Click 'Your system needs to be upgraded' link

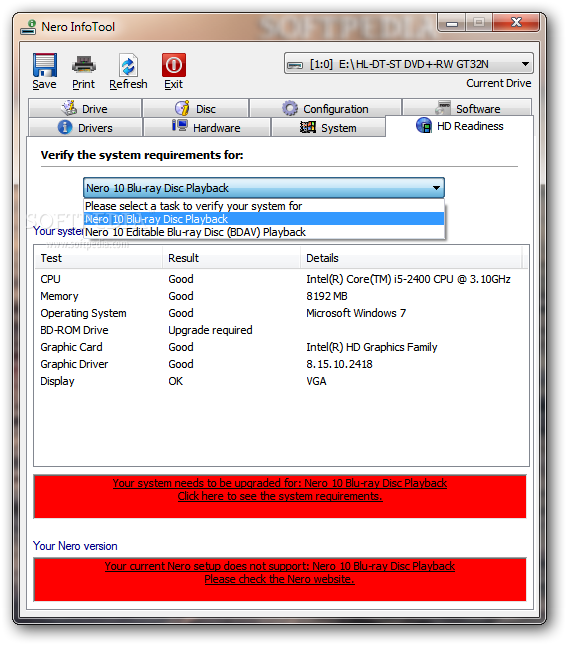280,483
